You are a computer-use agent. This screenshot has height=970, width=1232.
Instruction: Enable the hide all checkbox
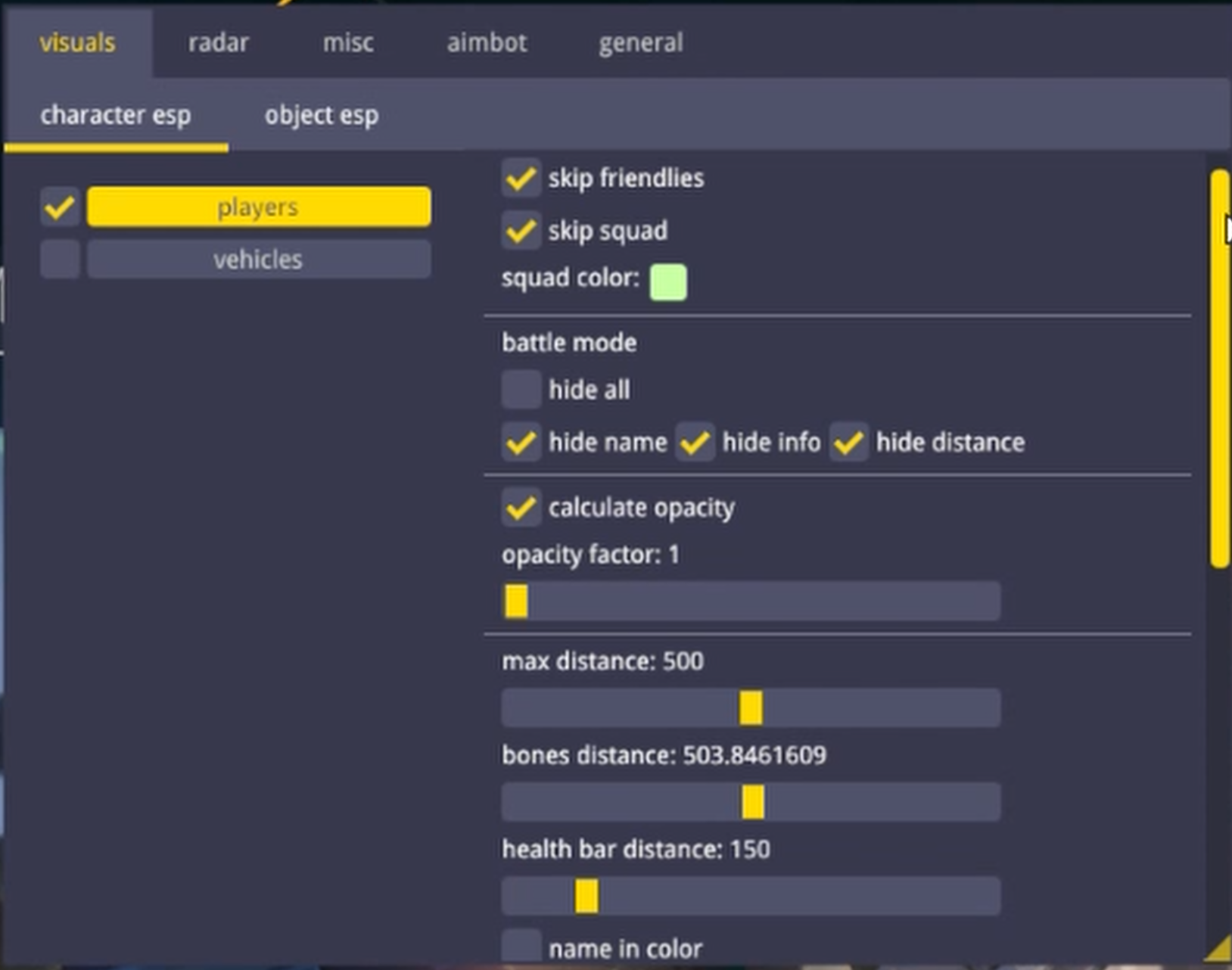(521, 390)
